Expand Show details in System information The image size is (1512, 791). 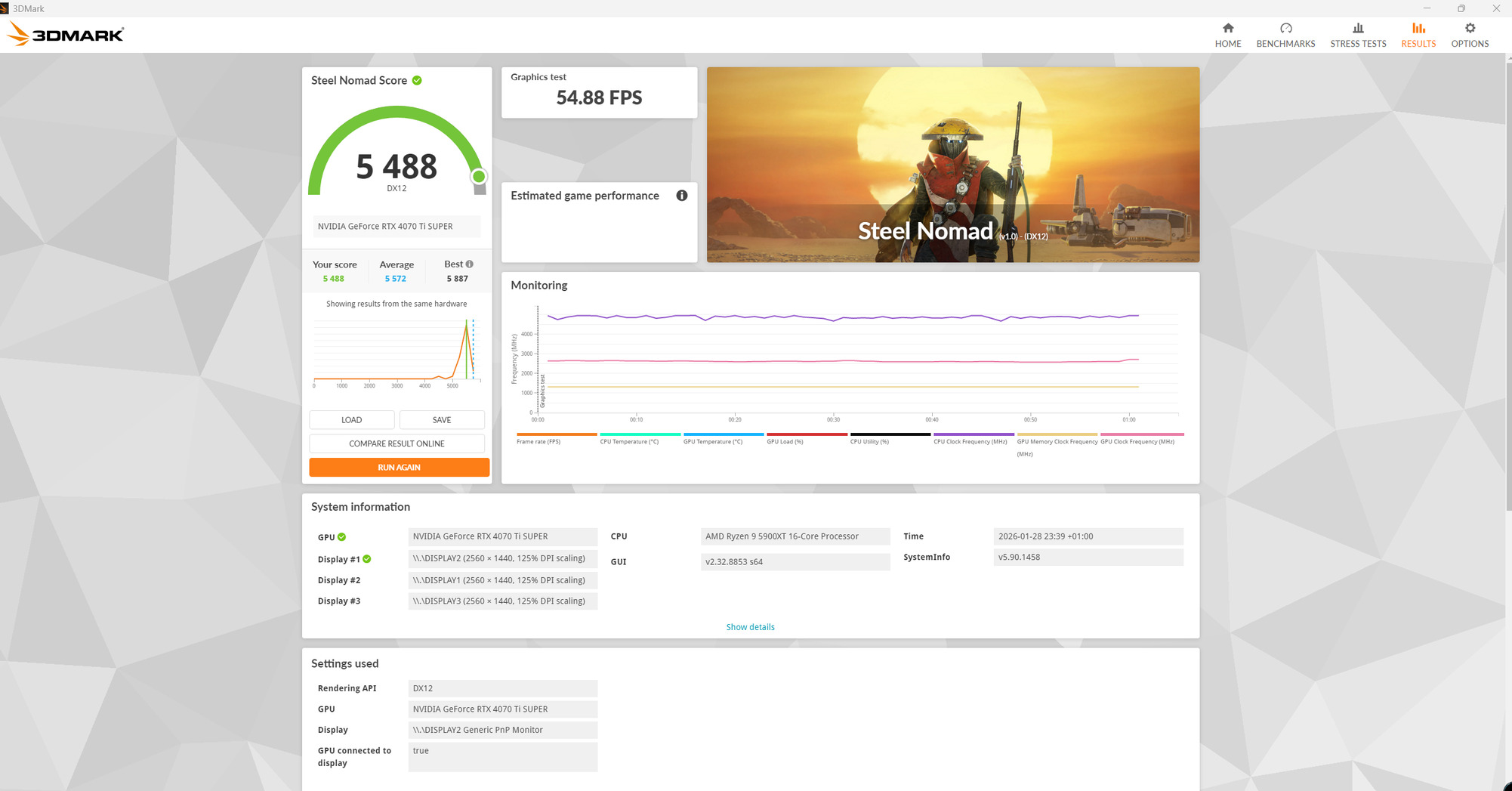(x=749, y=626)
